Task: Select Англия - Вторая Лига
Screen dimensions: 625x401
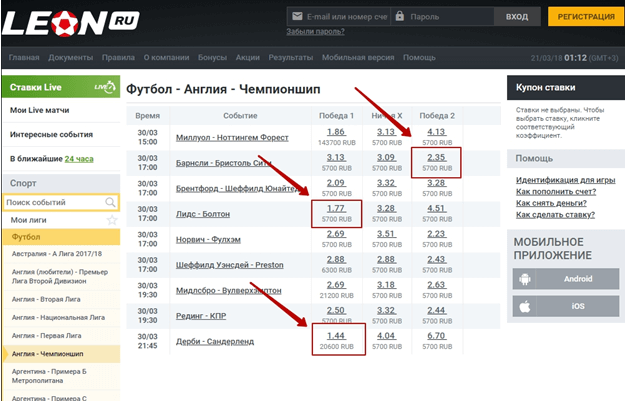Action: click(x=46, y=299)
